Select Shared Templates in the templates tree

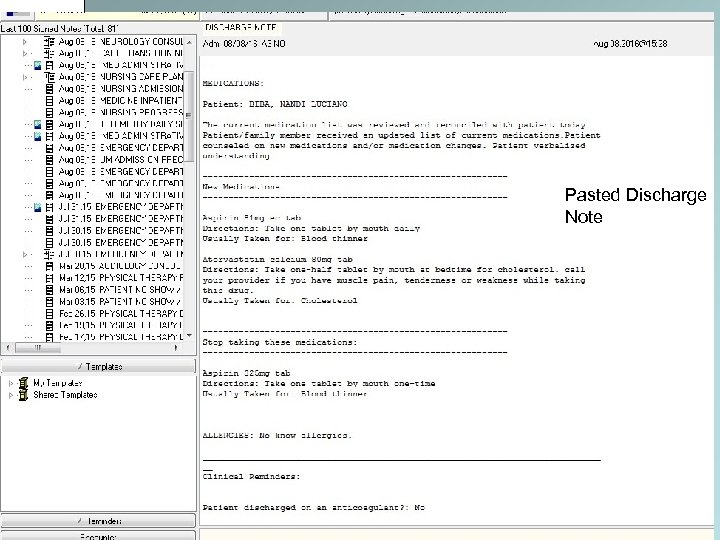[65, 395]
